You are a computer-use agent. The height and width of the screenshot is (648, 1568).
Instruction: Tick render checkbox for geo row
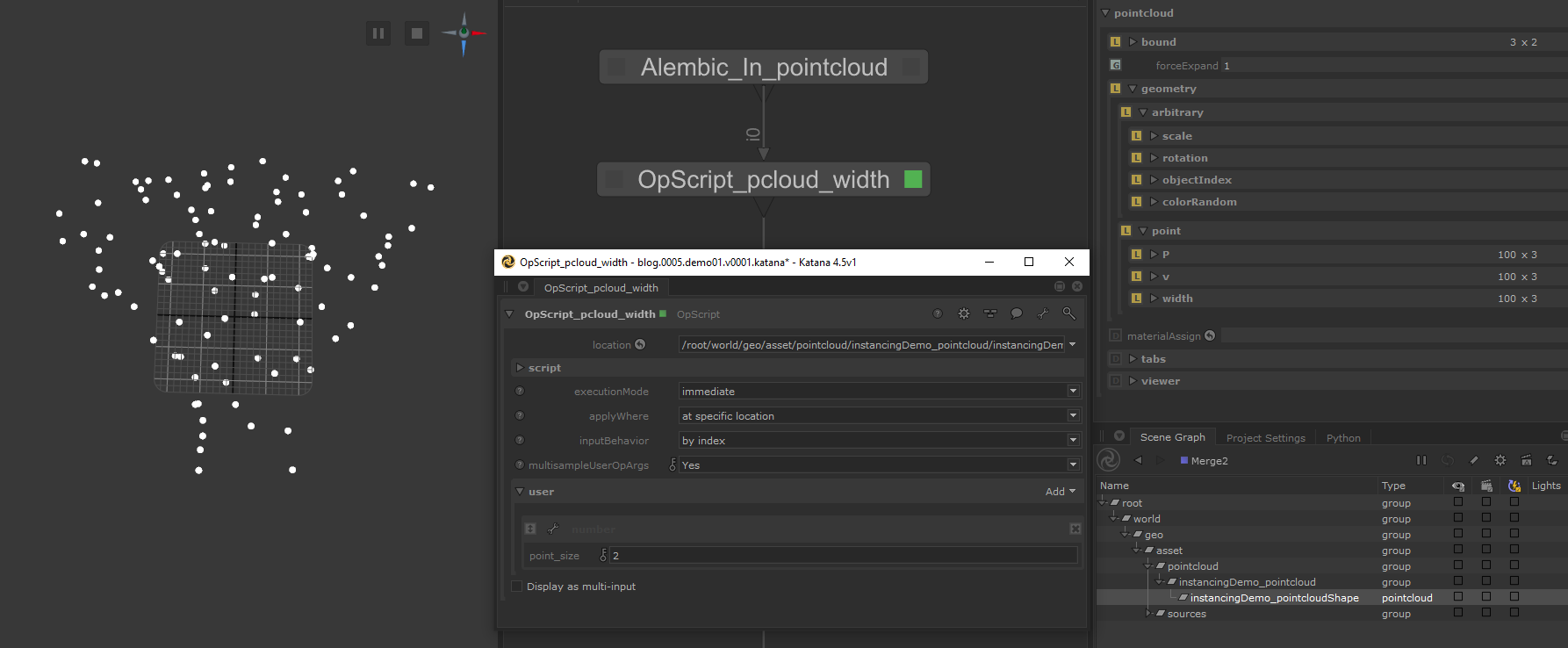click(x=1486, y=534)
